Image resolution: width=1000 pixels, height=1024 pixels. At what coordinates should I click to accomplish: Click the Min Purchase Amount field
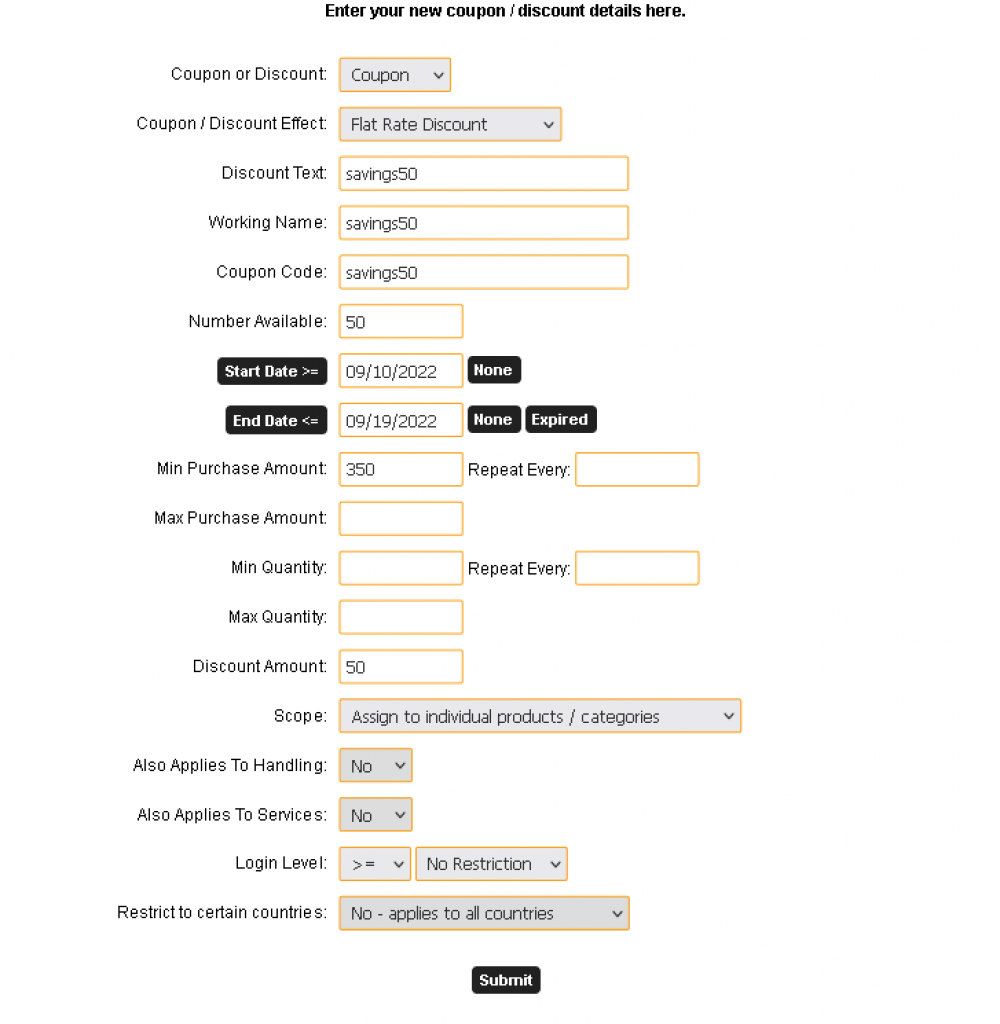coord(401,469)
